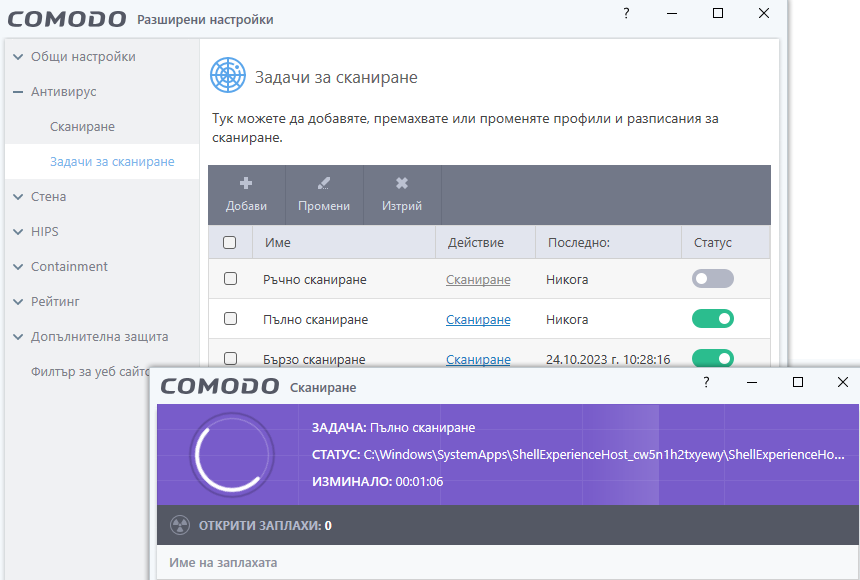Click the СТАТУС scanned file path
This screenshot has height=580, width=860.
point(603,455)
